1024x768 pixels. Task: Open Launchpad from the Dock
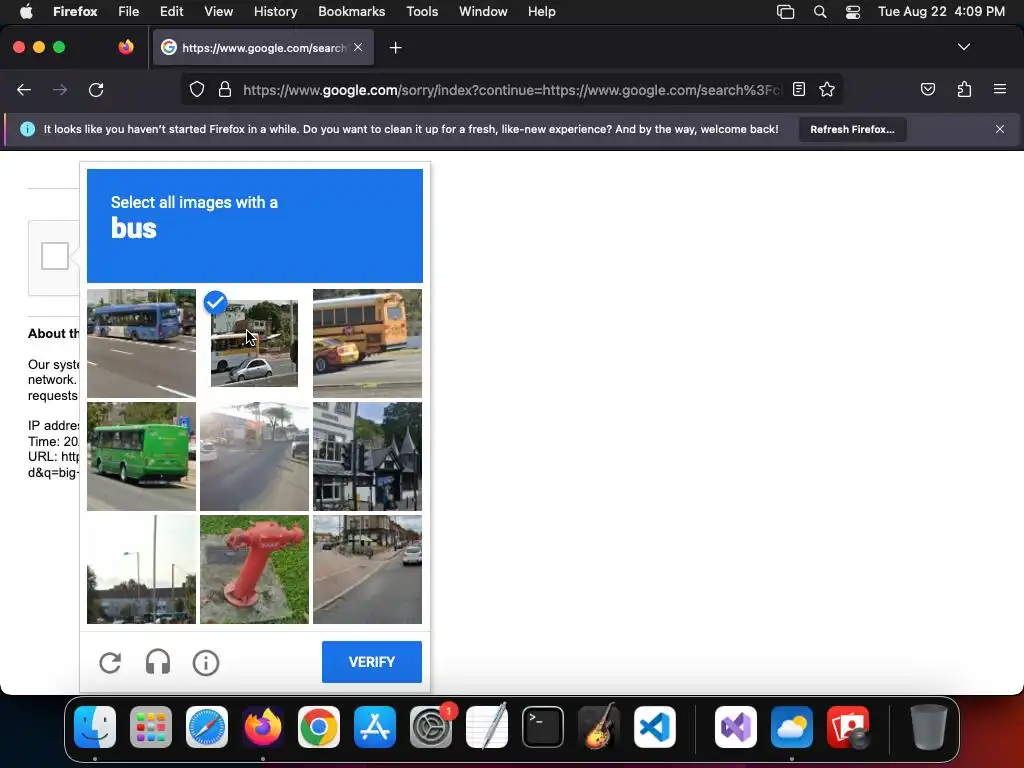pos(151,726)
